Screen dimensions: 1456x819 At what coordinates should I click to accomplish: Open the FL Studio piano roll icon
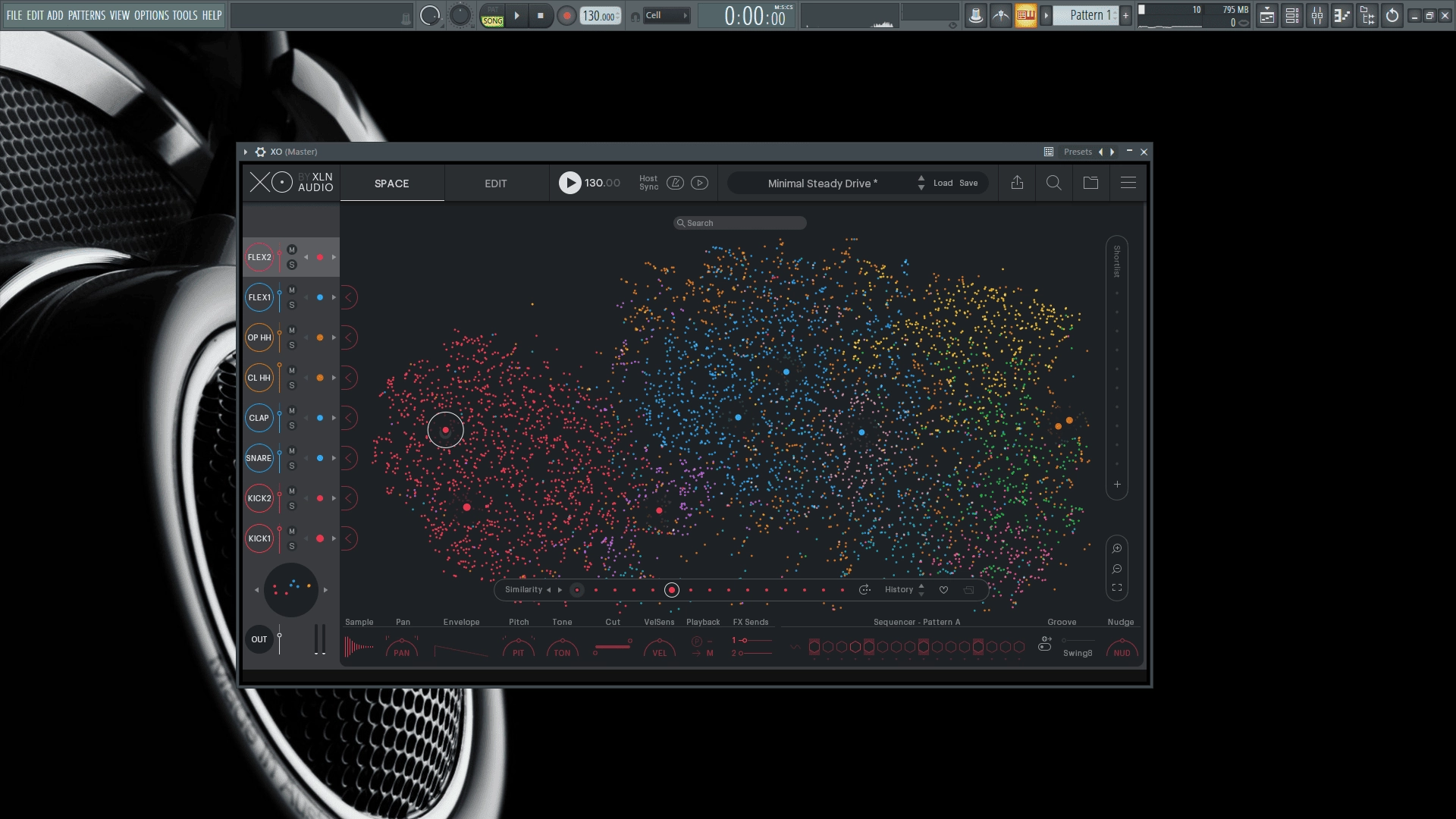coord(1341,15)
